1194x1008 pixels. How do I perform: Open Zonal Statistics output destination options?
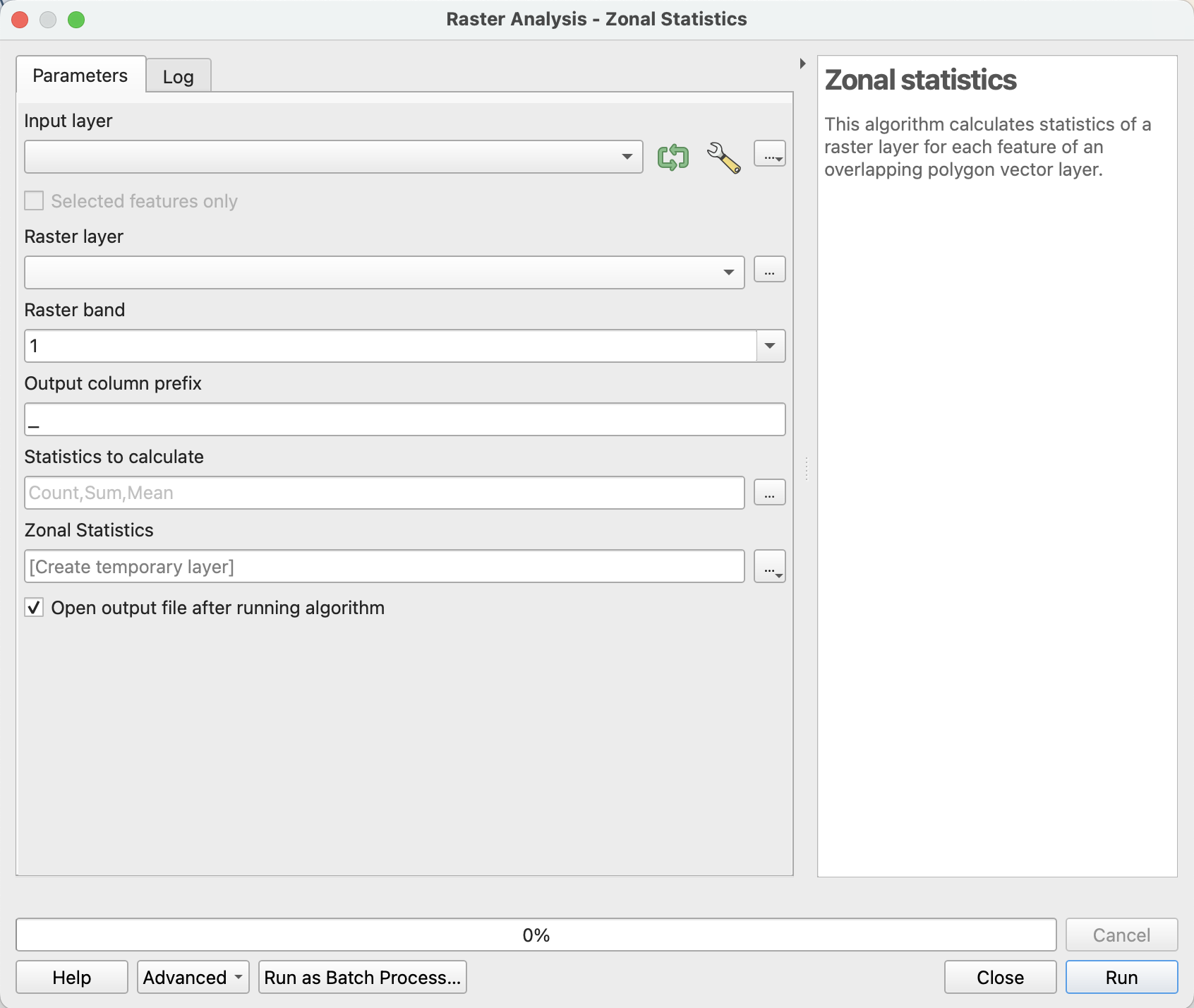coord(770,567)
